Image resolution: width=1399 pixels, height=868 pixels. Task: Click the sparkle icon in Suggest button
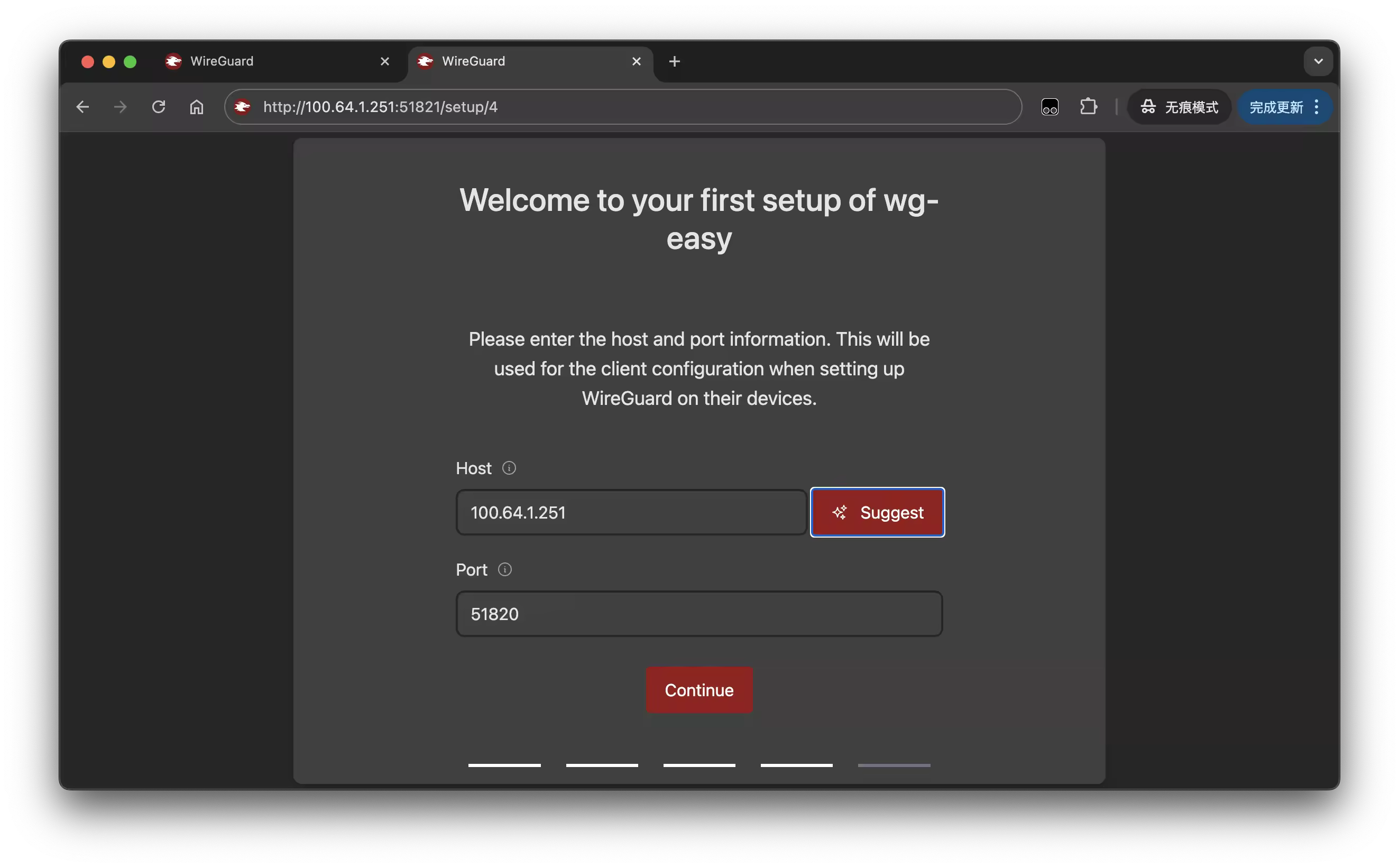pos(839,512)
